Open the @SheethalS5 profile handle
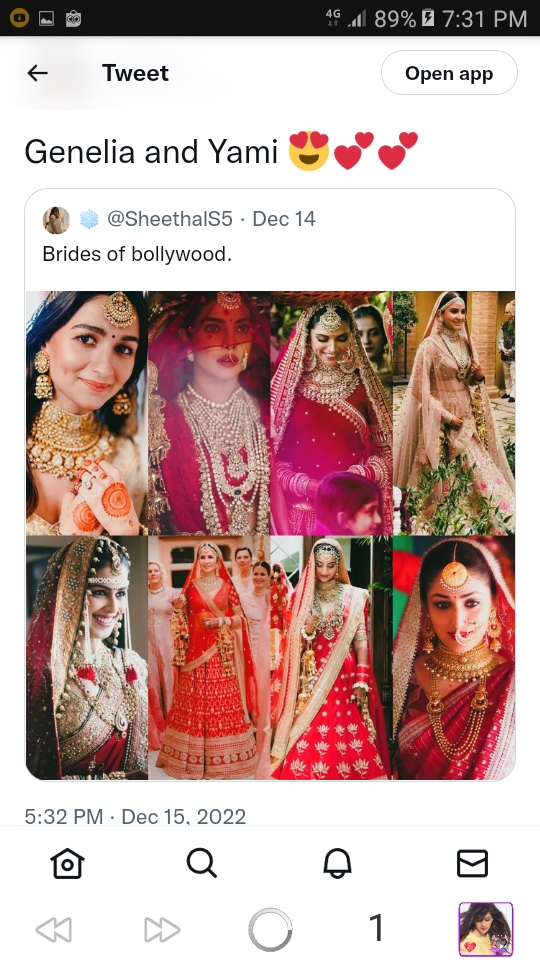Viewport: 540px width, 960px height. 170,219
